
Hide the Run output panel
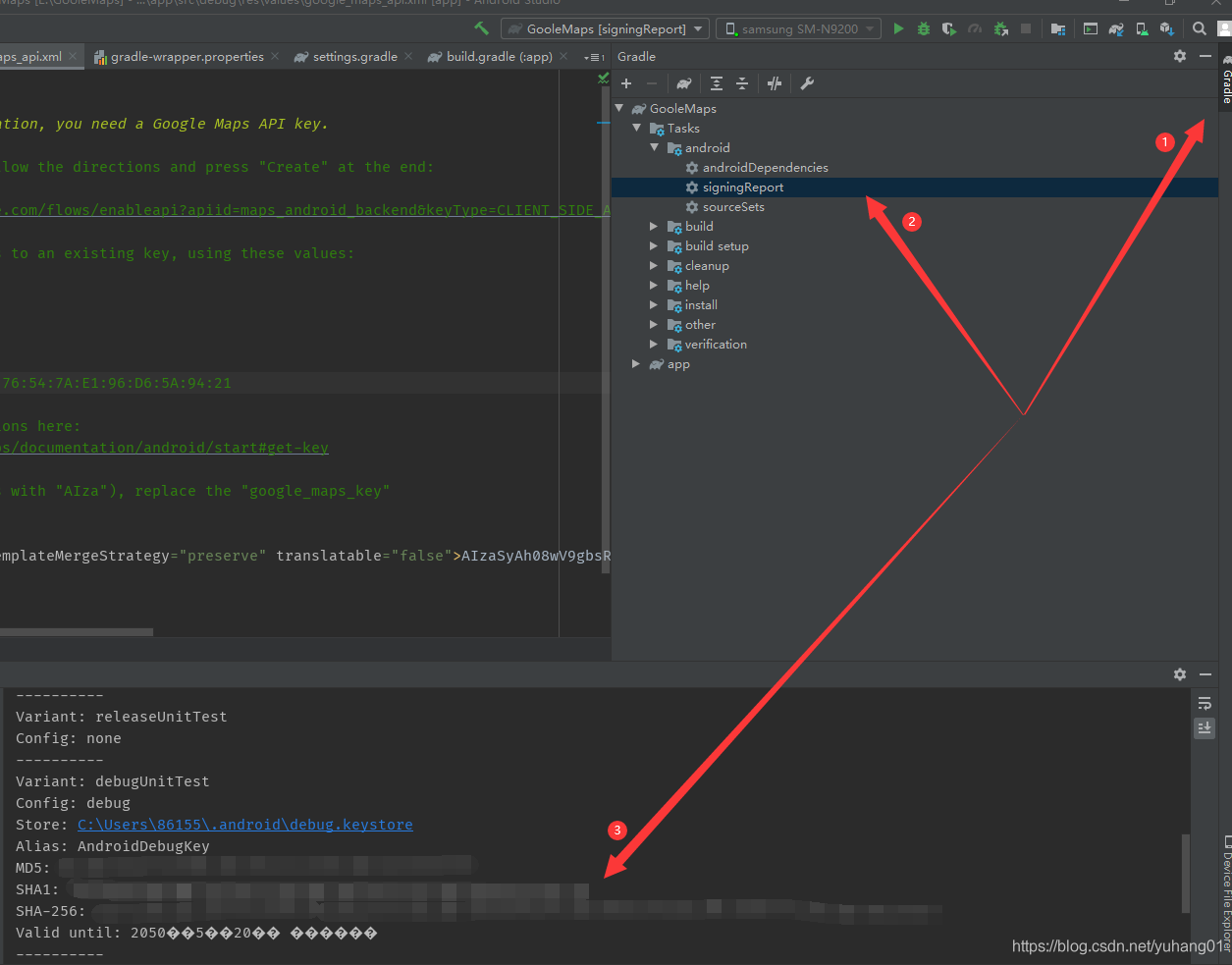point(1205,674)
